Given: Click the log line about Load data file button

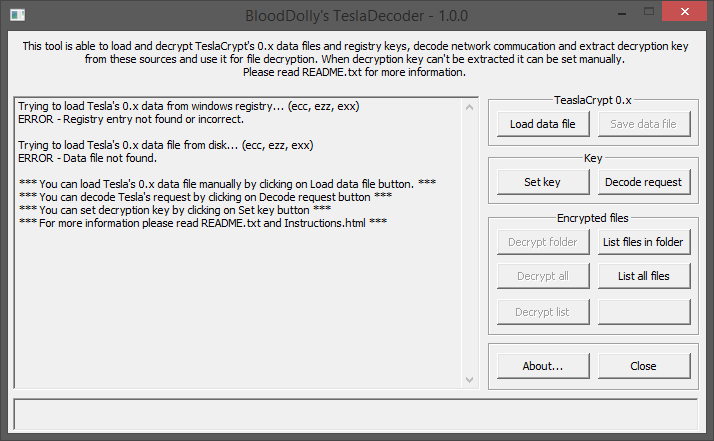Looking at the screenshot, I should [227, 184].
